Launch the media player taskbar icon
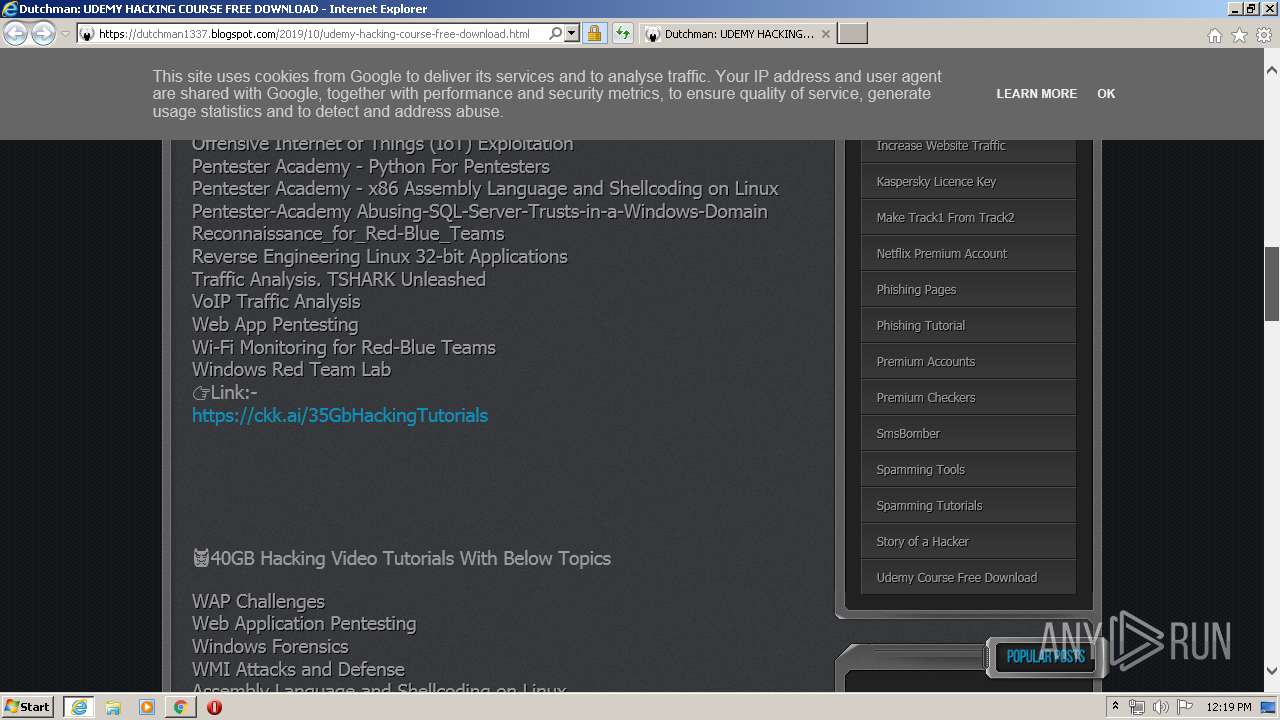This screenshot has width=1280, height=720. click(147, 707)
